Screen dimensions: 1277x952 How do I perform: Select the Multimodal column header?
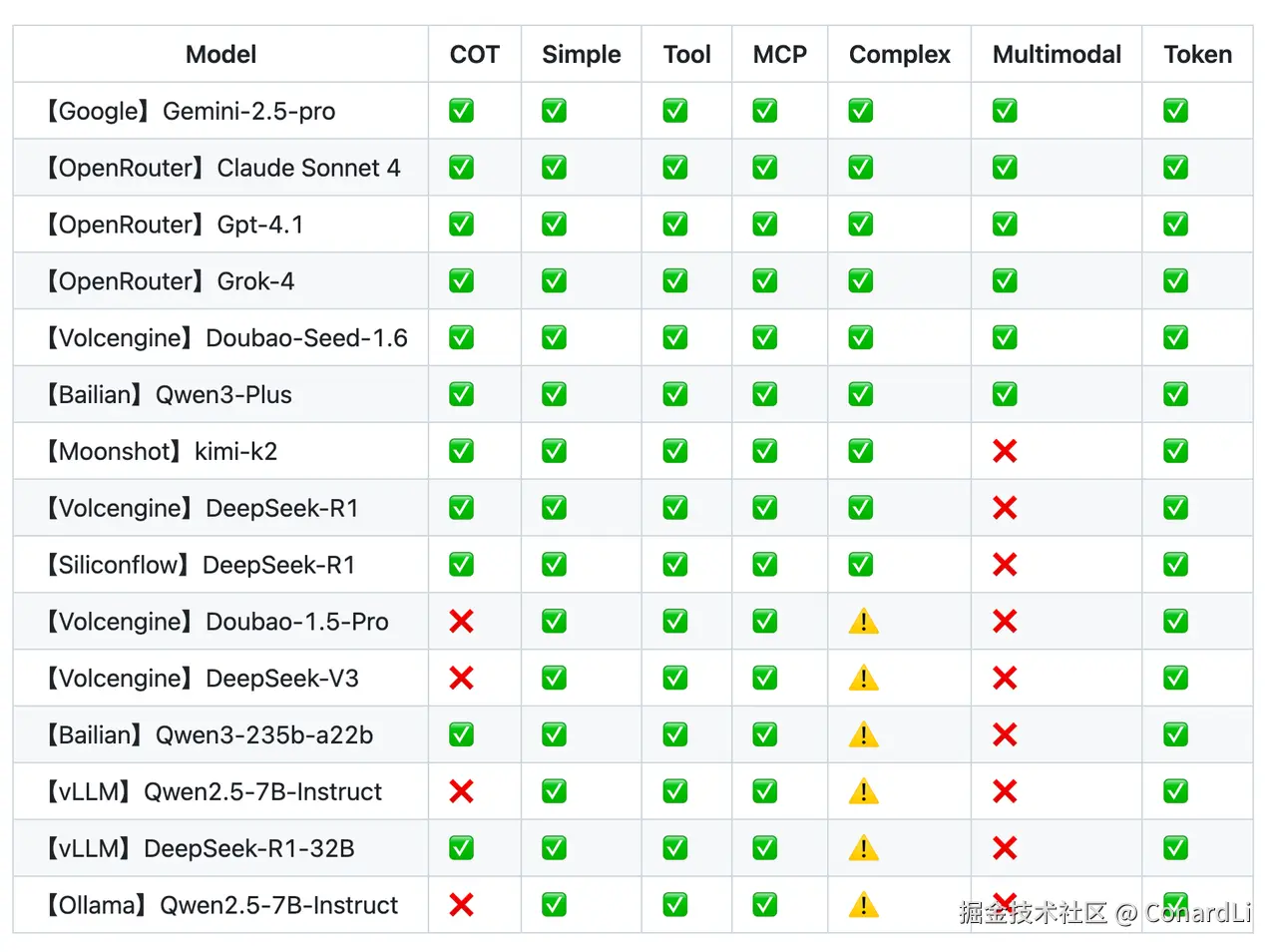pyautogui.click(x=1057, y=55)
